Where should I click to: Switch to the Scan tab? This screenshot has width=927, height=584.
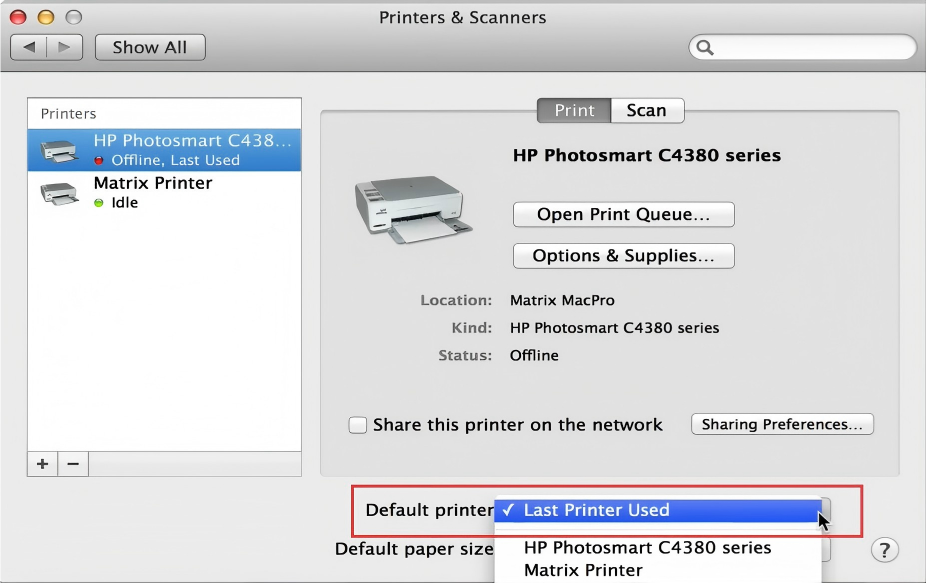click(x=646, y=111)
